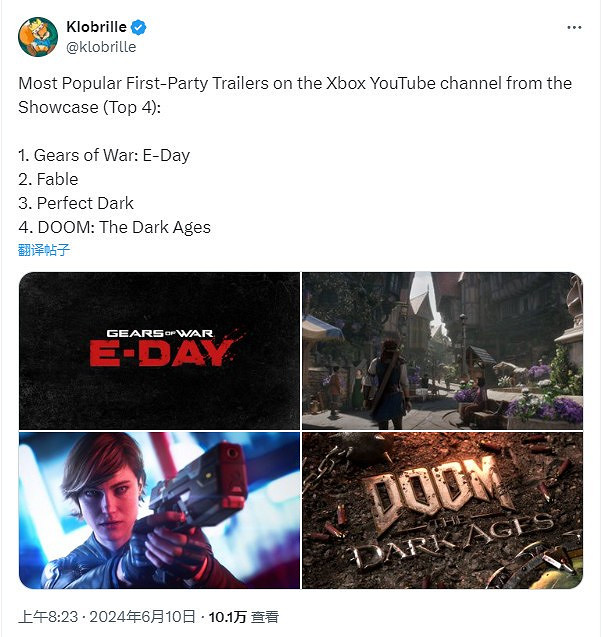
Task: Click the Klobrille profile avatar
Action: [38, 37]
